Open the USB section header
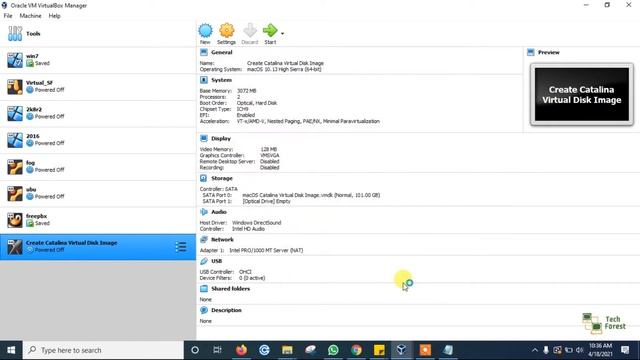The image size is (640, 360). tap(217, 261)
